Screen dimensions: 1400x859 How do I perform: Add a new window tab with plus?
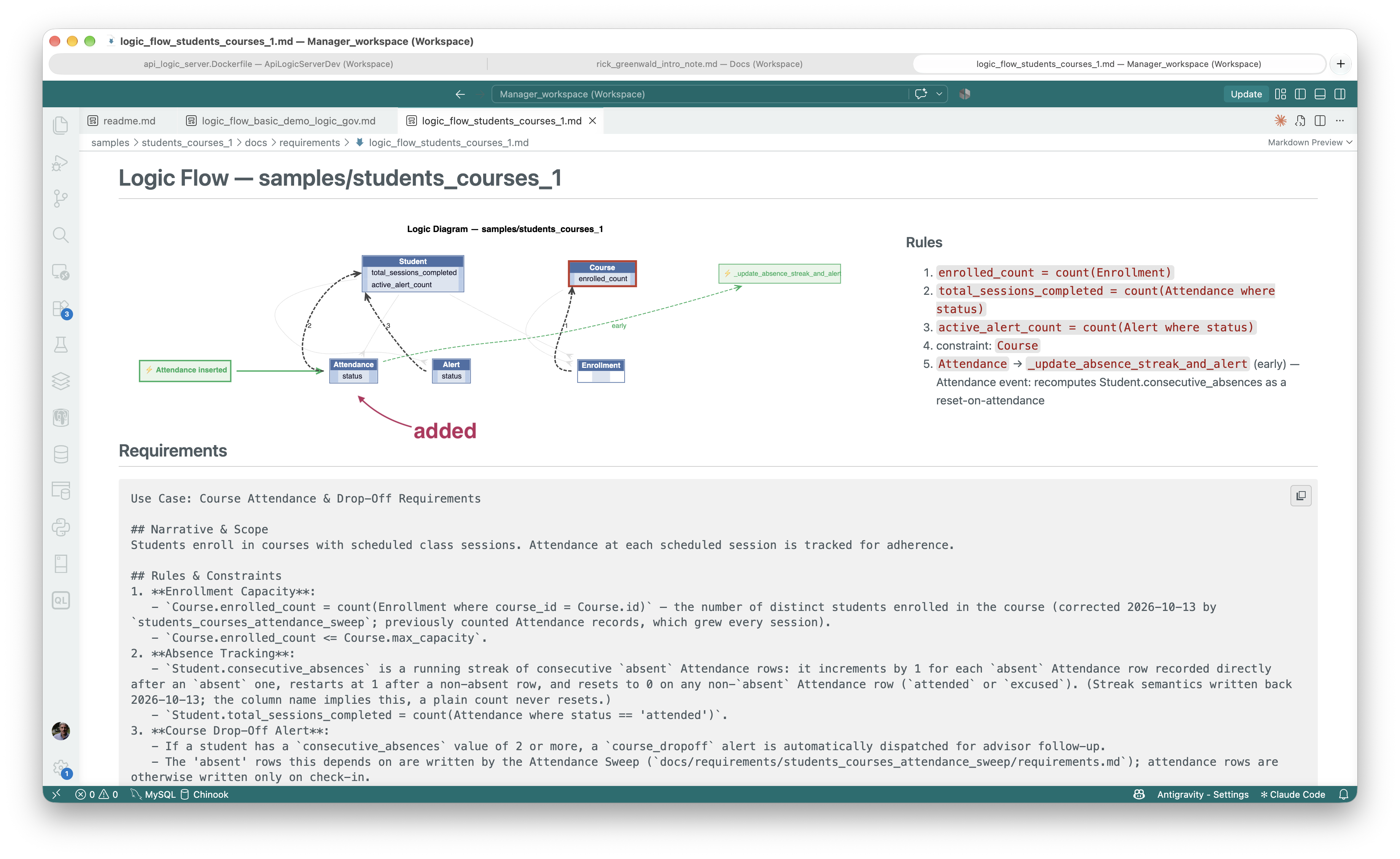coord(1340,64)
